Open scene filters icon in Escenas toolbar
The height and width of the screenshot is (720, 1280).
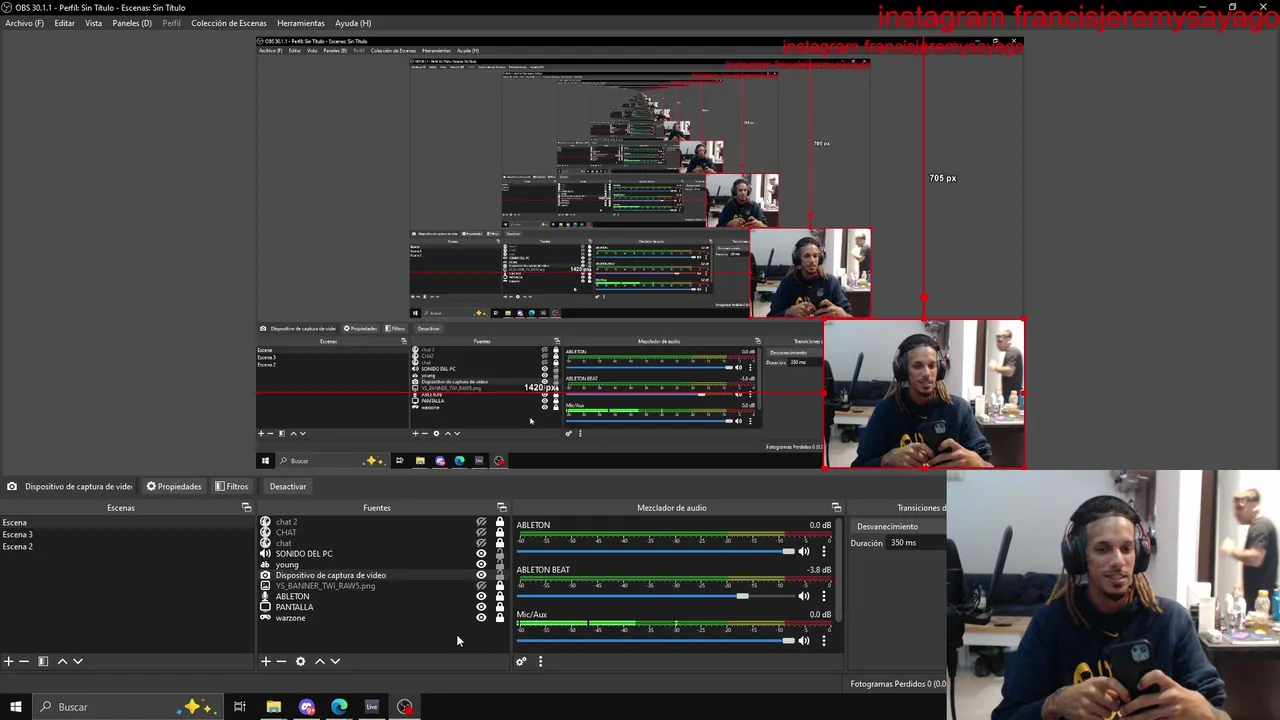coord(43,661)
